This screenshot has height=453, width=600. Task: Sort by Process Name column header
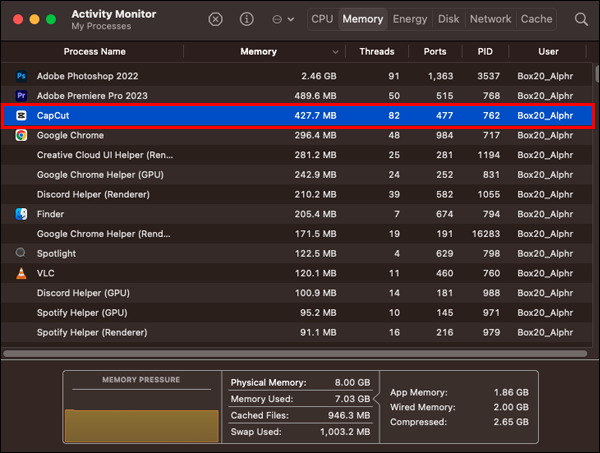pyautogui.click(x=95, y=52)
